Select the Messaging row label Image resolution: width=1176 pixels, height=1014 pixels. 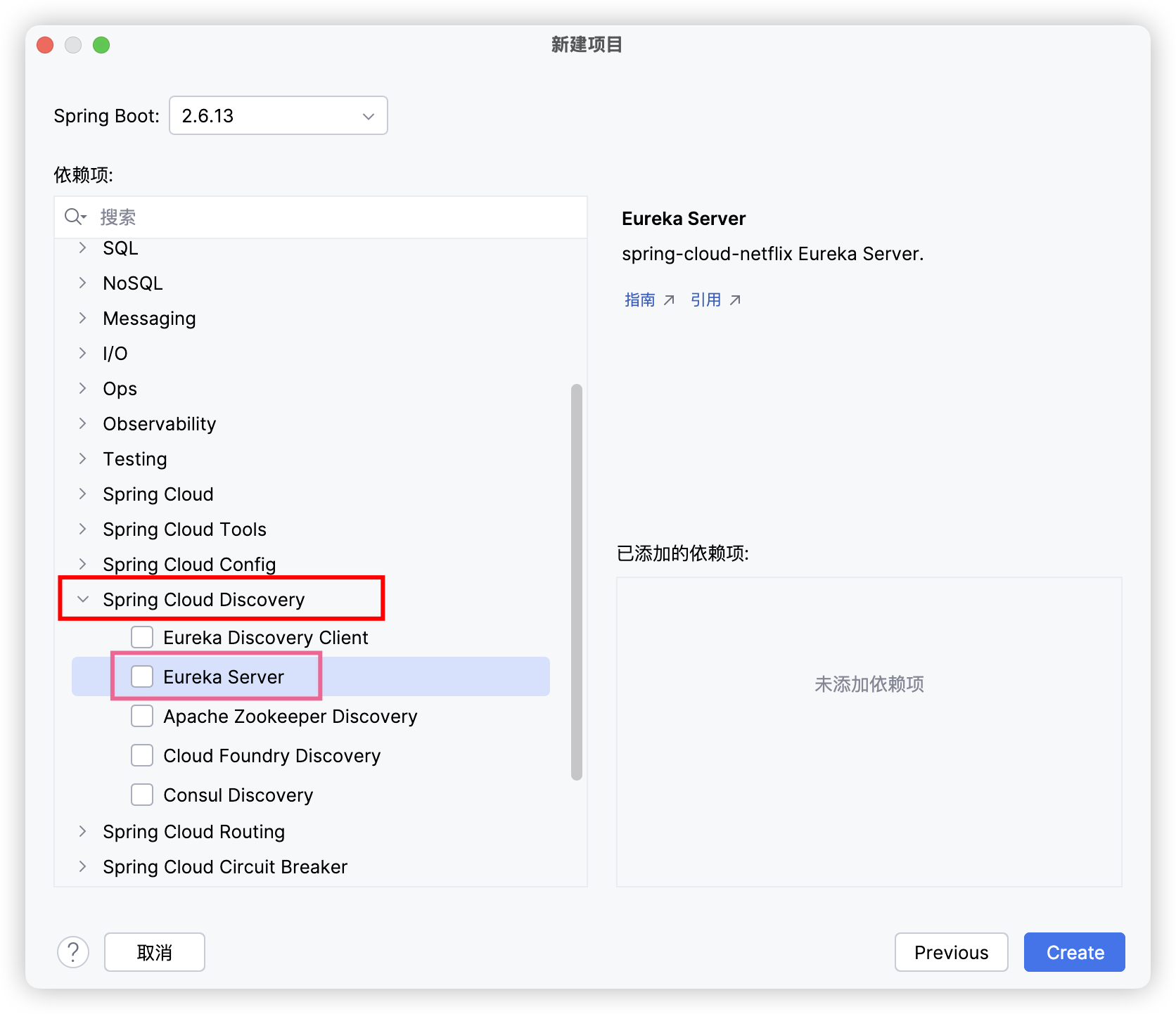149,318
